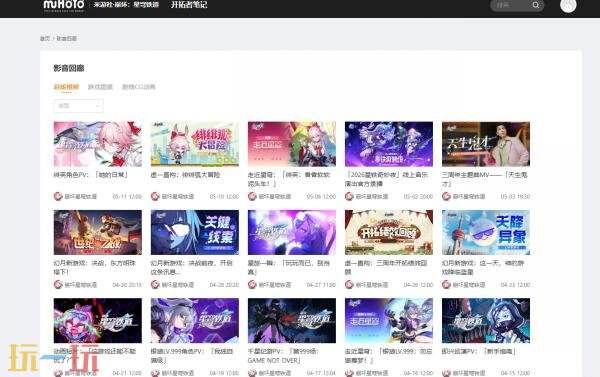Click the 模拟LV.999角色PV title text
Image resolution: width=600 pixels, height=377 pixels.
click(x=192, y=356)
